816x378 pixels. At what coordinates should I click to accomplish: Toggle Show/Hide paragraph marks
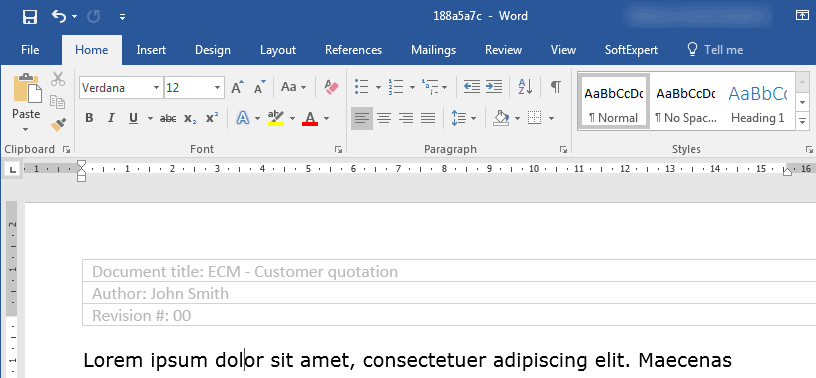click(x=556, y=87)
